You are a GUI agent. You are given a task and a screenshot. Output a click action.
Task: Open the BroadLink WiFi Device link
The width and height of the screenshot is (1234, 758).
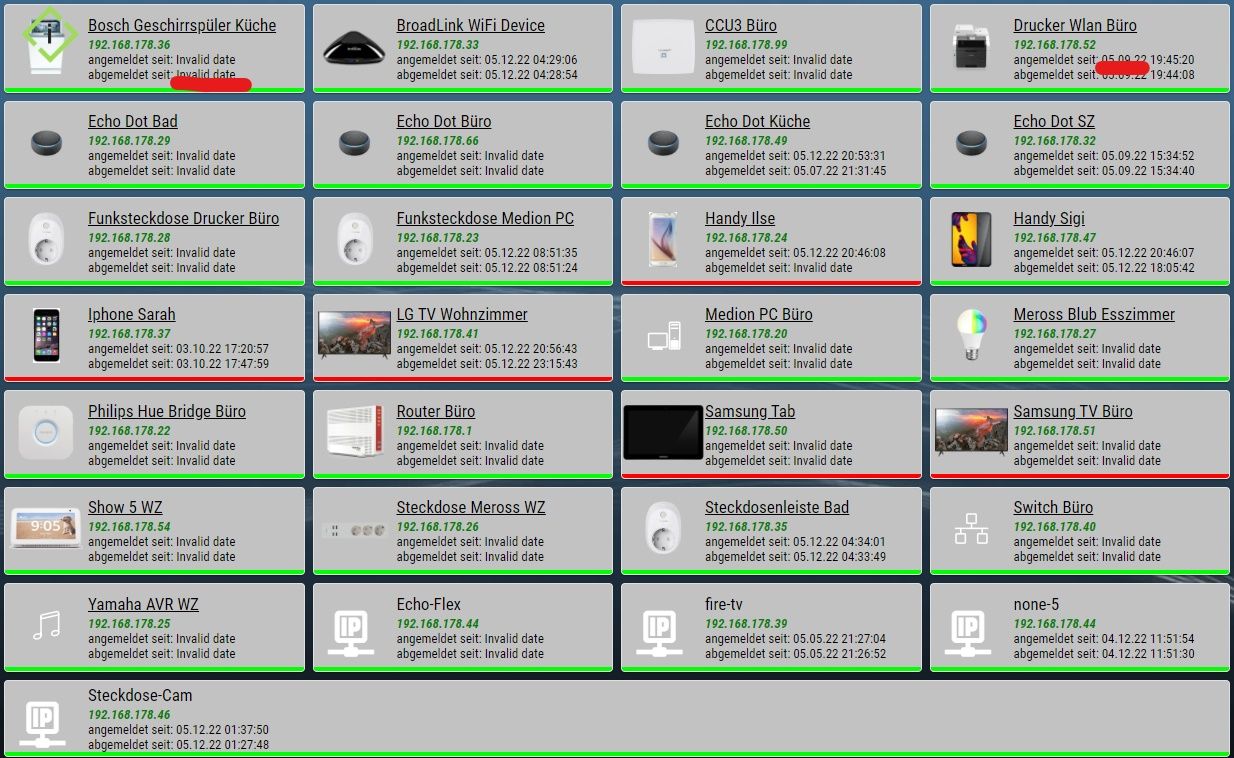click(470, 25)
